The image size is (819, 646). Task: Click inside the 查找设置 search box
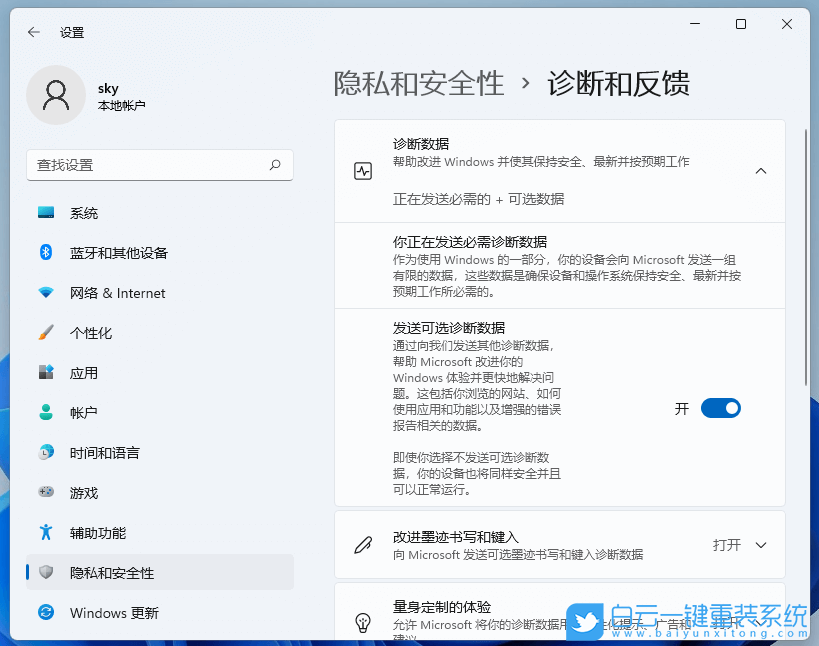click(160, 165)
